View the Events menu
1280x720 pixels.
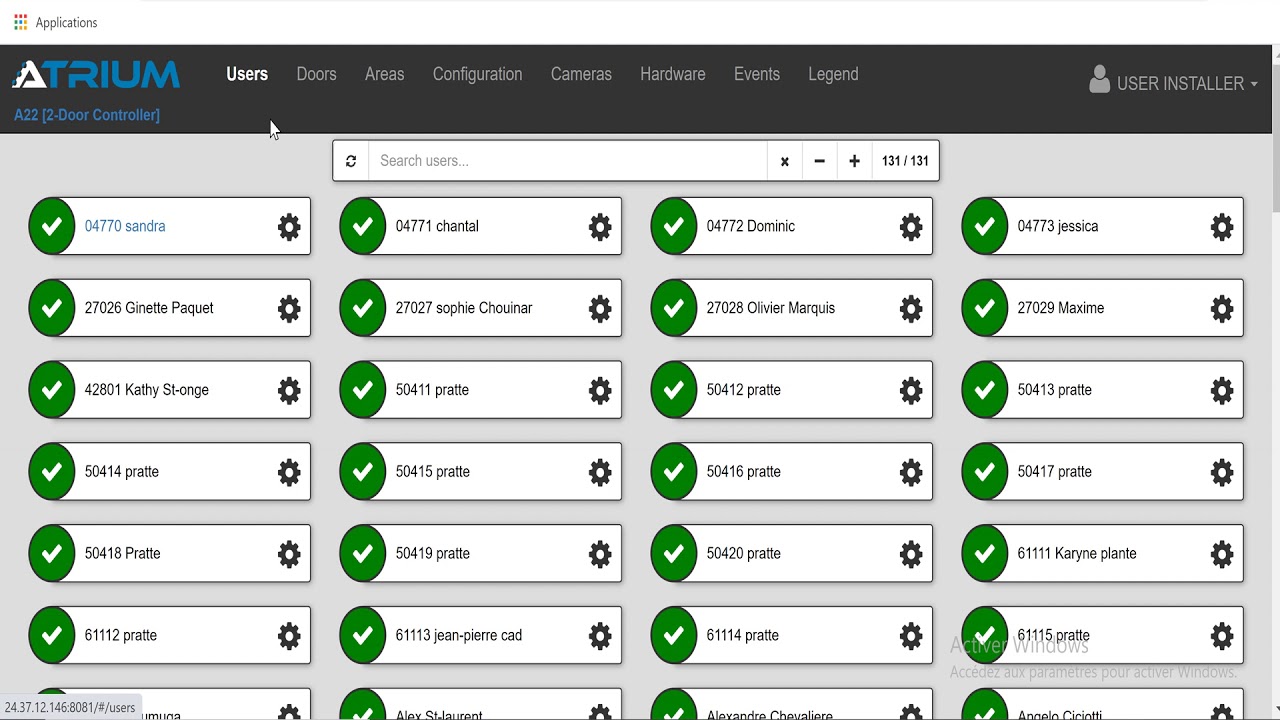757,74
